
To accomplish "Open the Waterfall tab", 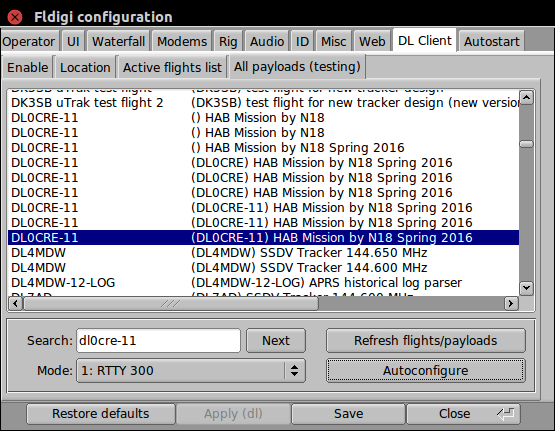I will coord(119,41).
